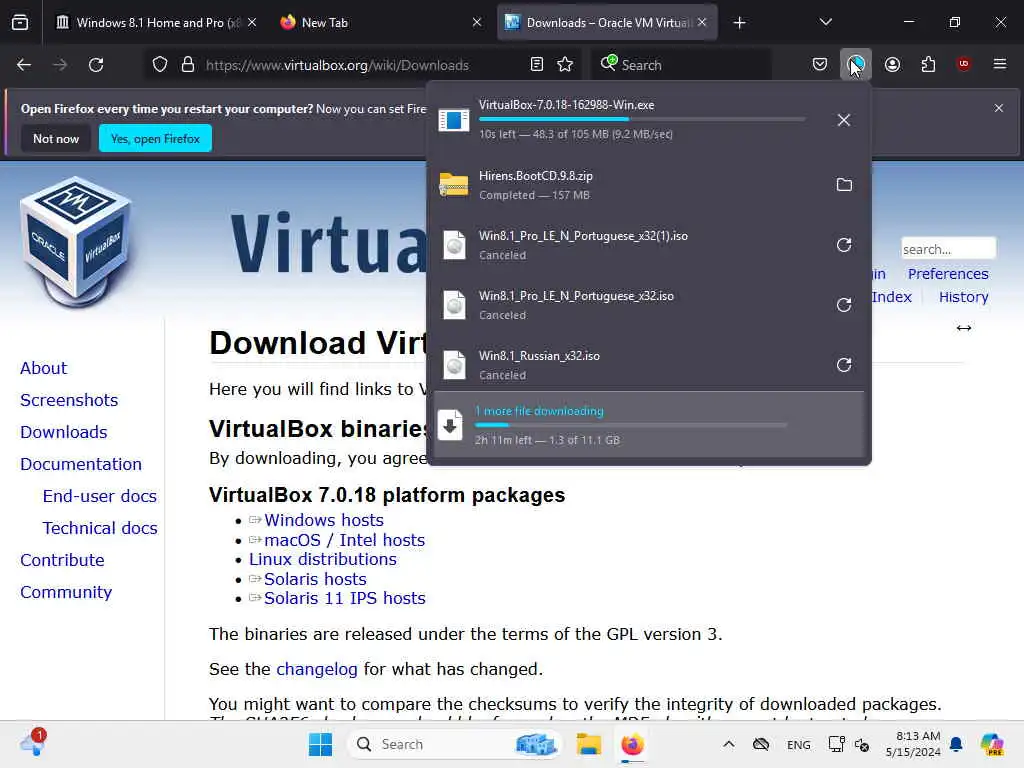The width and height of the screenshot is (1024, 768).
Task: Click the Hirens zip archive icon
Action: click(x=454, y=185)
